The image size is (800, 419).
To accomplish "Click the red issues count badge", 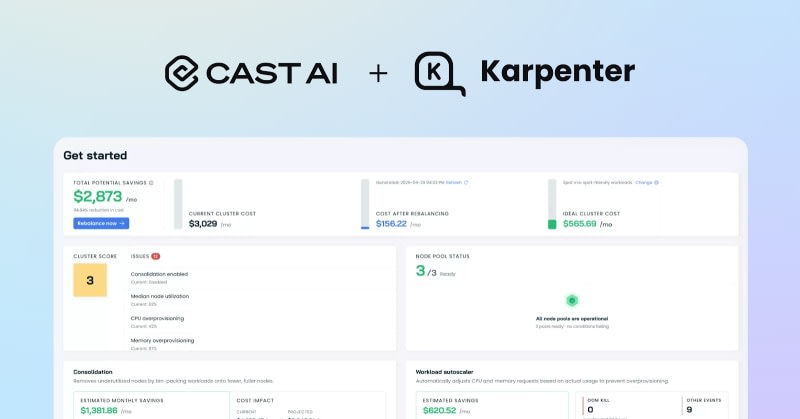I will click(x=156, y=256).
